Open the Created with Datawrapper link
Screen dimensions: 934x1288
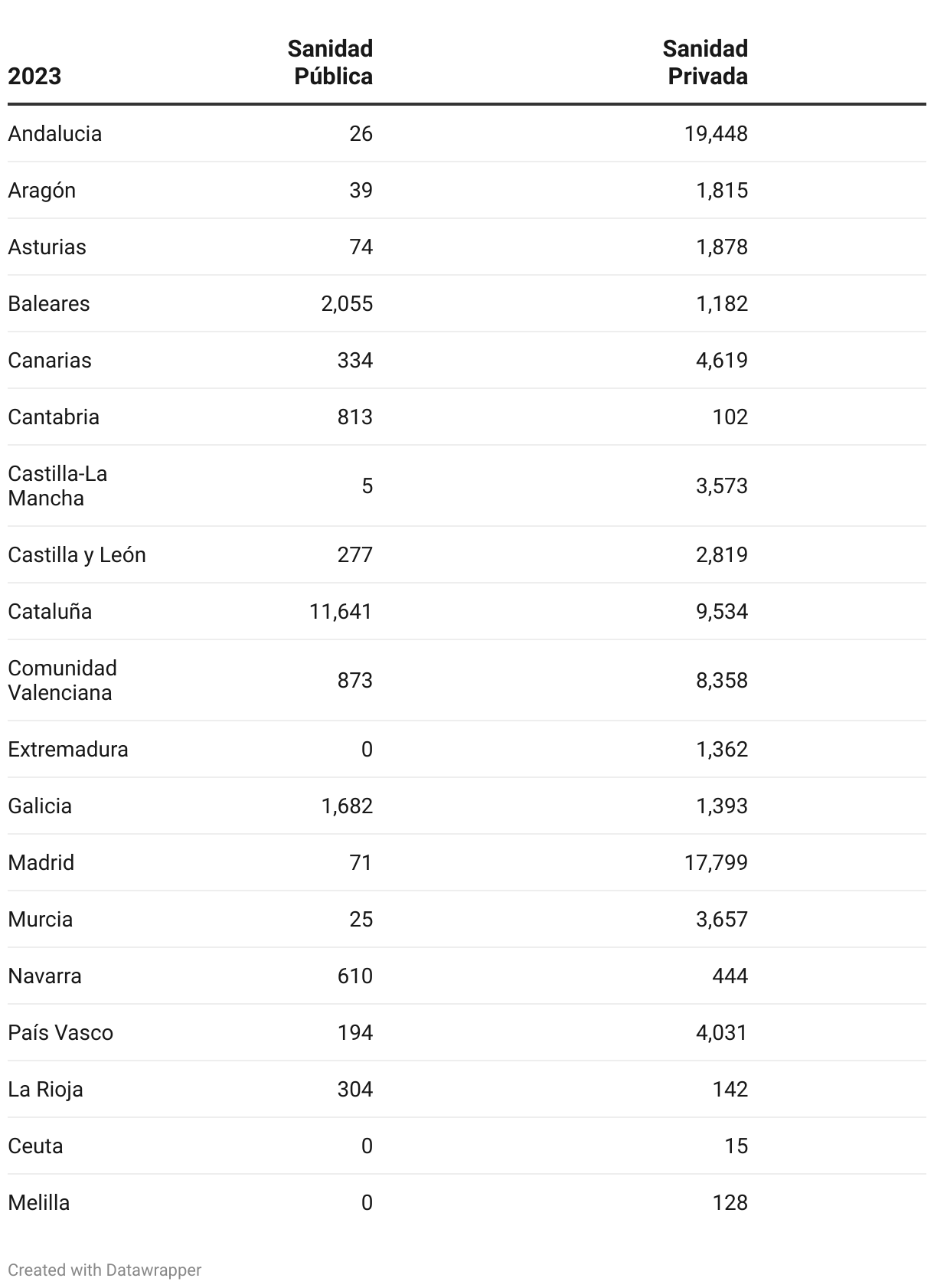point(105,1270)
